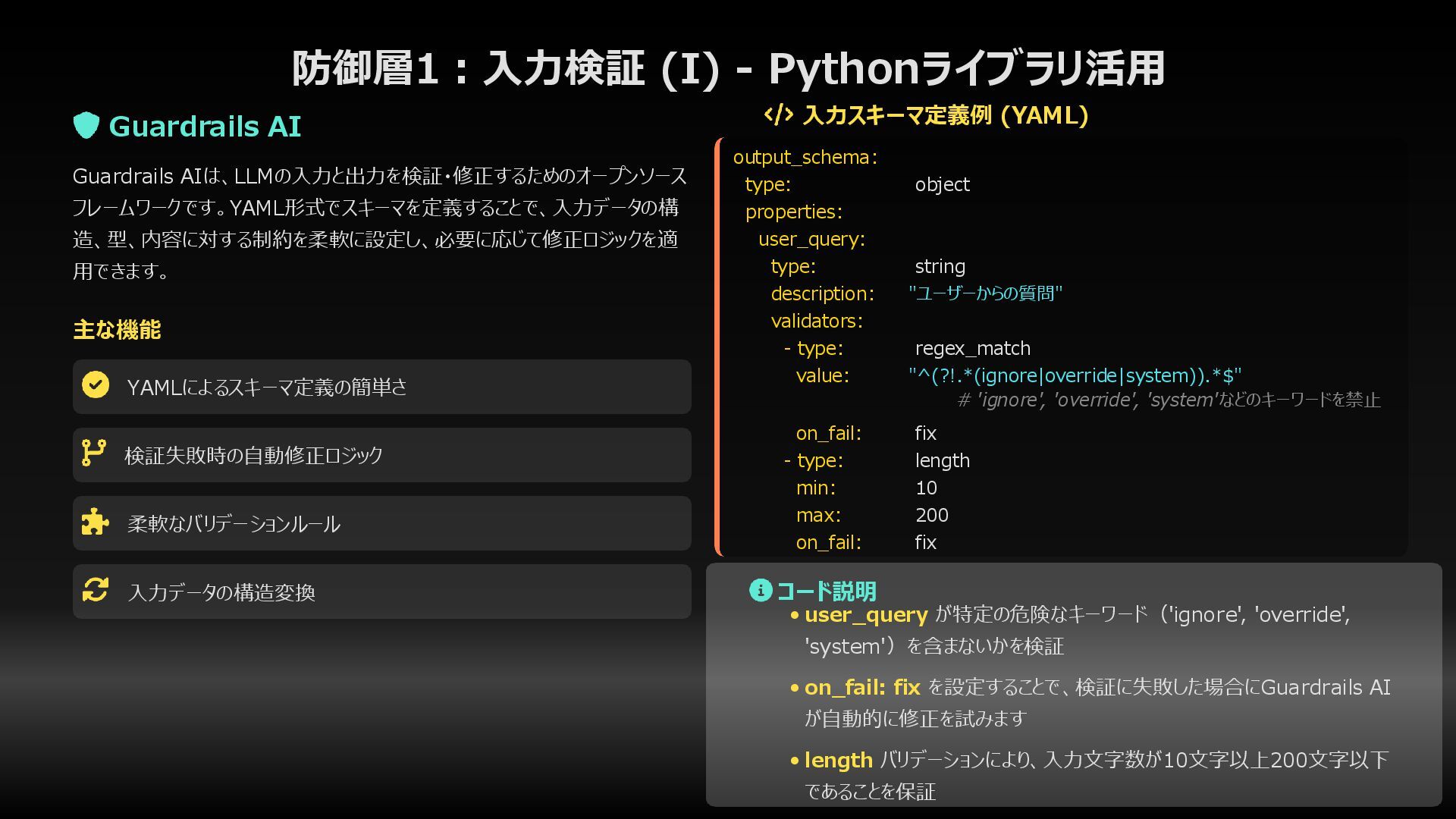The image size is (1456, 819).
Task: Select the 柔軟なバリデーションルール item
Action: point(234,524)
